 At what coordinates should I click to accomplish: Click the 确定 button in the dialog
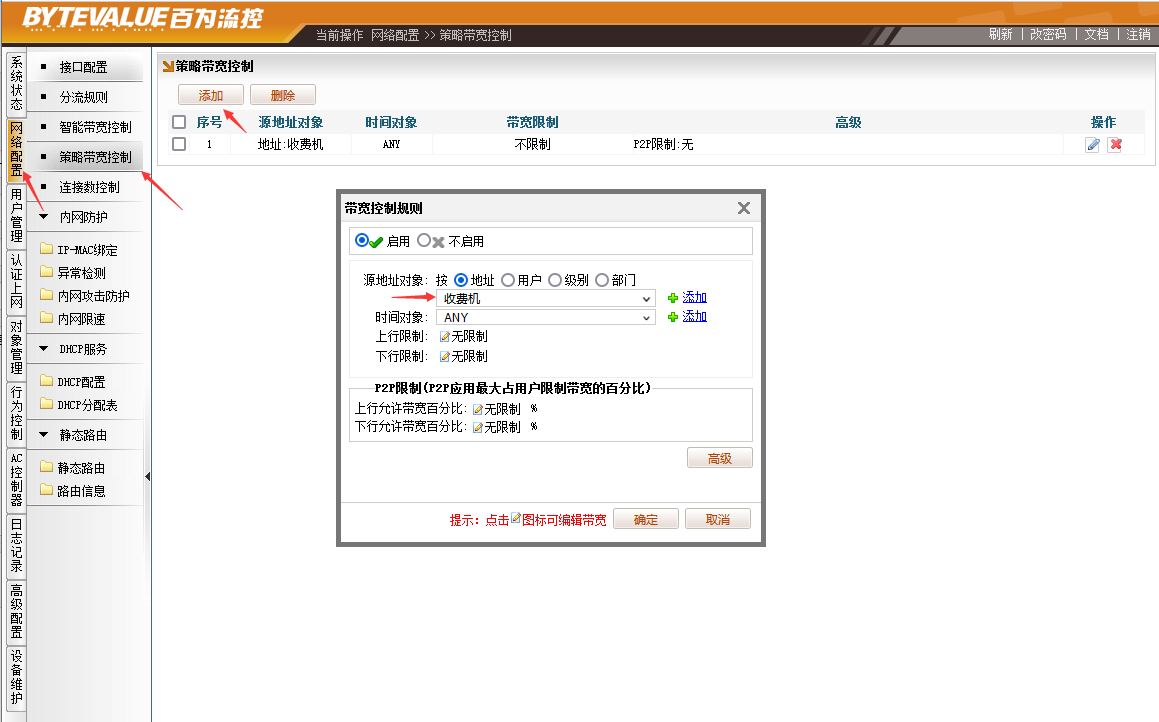click(645, 520)
